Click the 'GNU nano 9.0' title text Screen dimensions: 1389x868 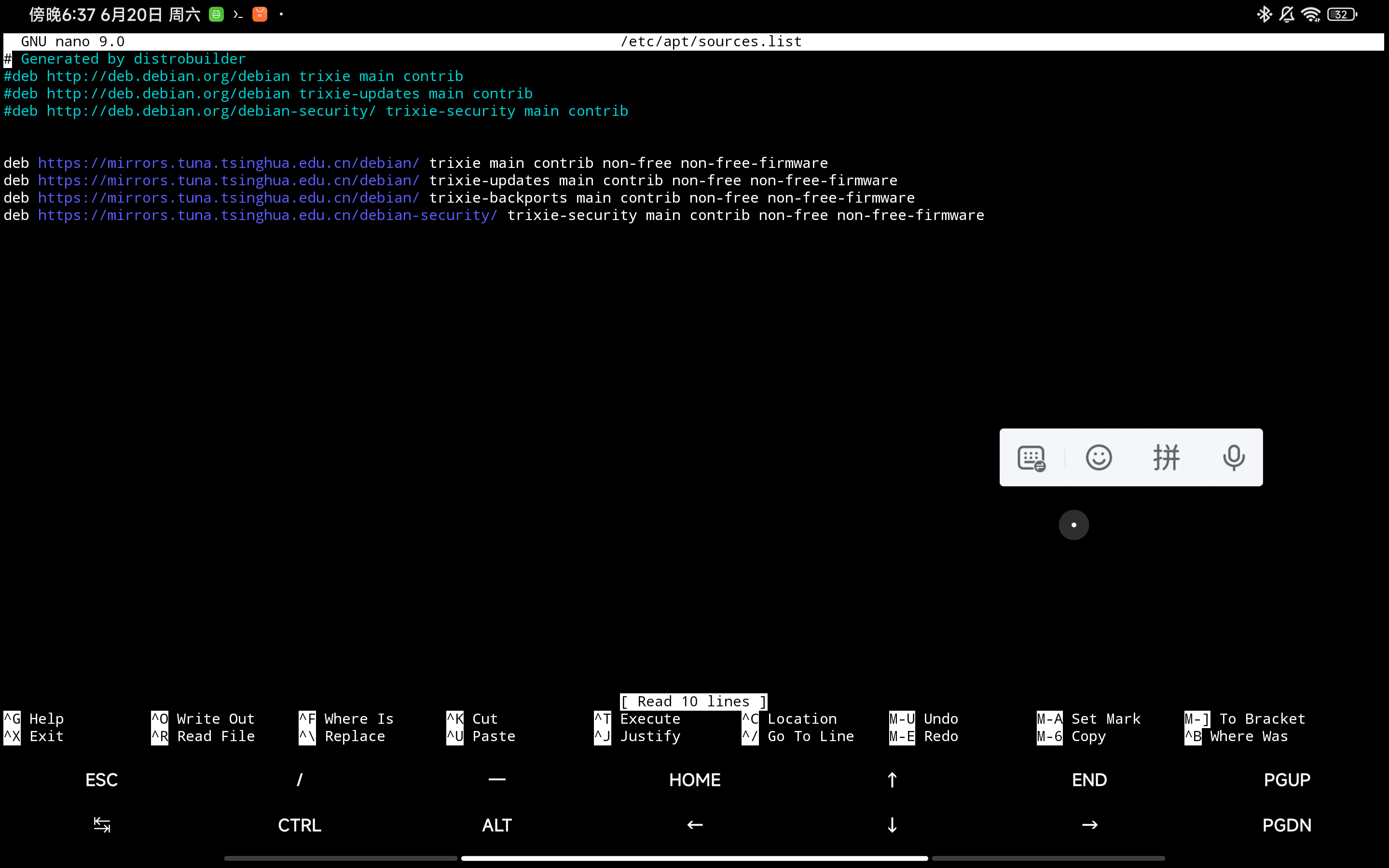pyautogui.click(x=73, y=41)
